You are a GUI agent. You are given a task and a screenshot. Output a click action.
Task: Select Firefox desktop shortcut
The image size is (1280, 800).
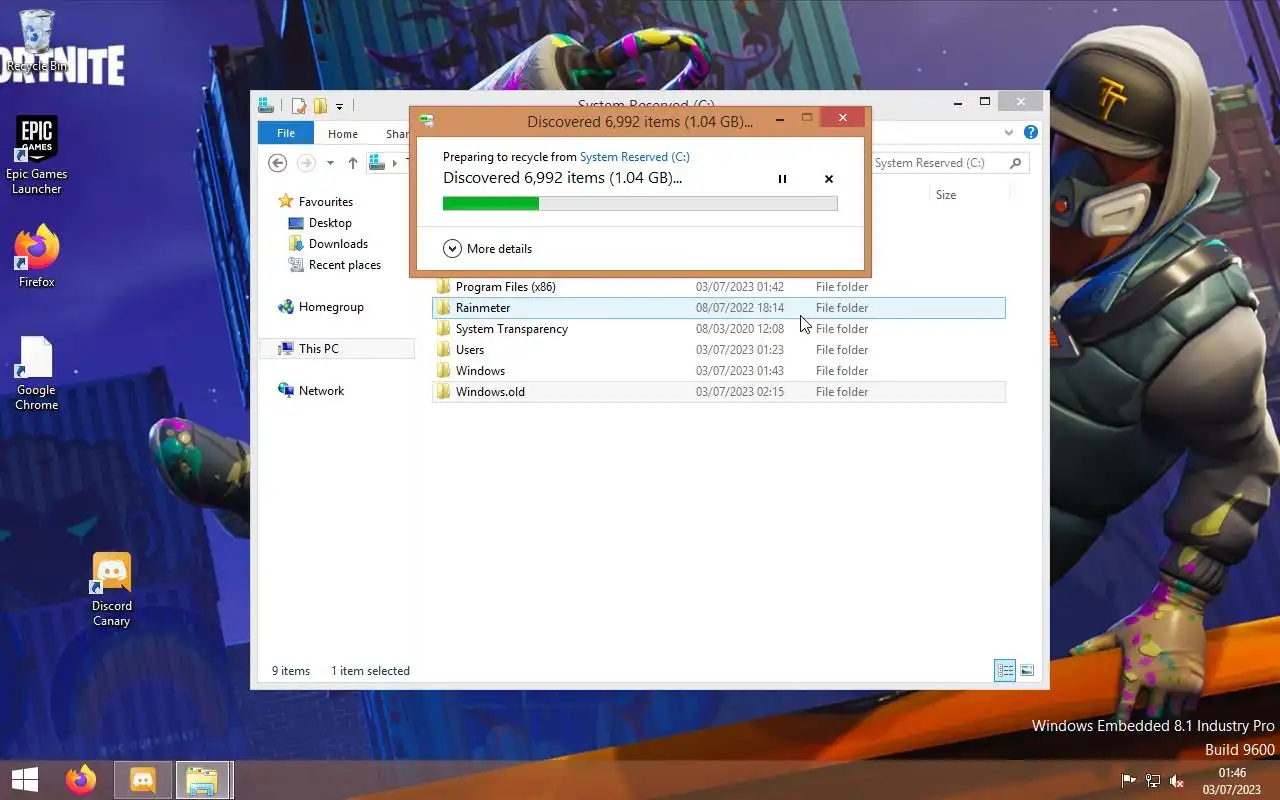tap(37, 257)
